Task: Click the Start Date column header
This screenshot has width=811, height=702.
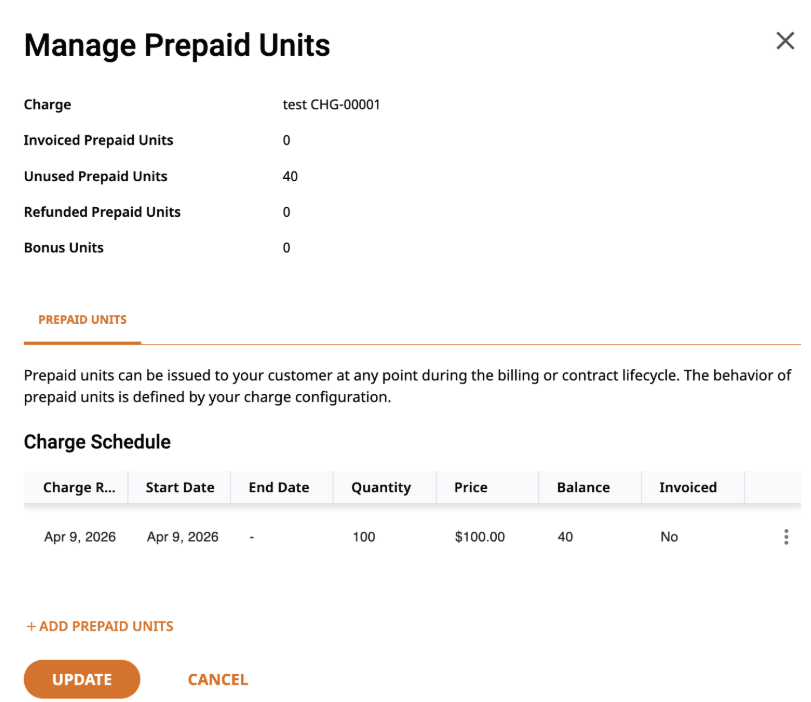Action: click(x=179, y=487)
